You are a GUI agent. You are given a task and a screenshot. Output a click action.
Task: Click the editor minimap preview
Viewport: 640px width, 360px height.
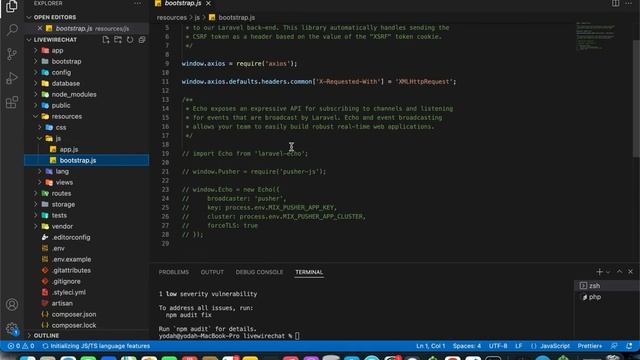(595, 36)
